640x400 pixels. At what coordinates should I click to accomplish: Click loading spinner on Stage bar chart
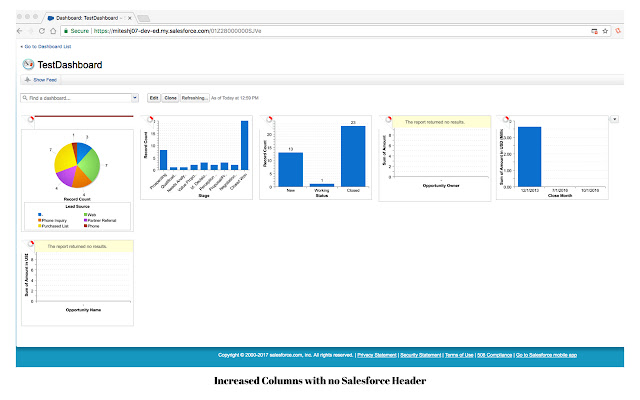150,119
